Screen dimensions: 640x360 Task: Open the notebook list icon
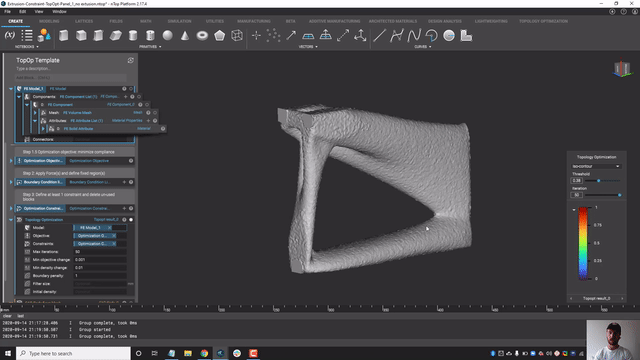click(27, 36)
